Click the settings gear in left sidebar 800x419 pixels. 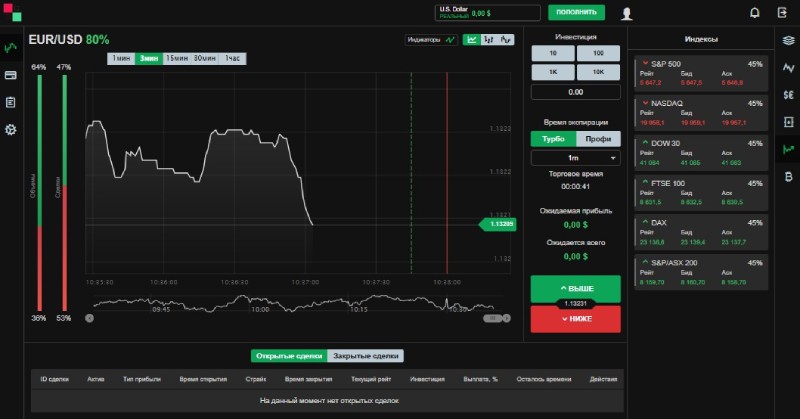[11, 129]
